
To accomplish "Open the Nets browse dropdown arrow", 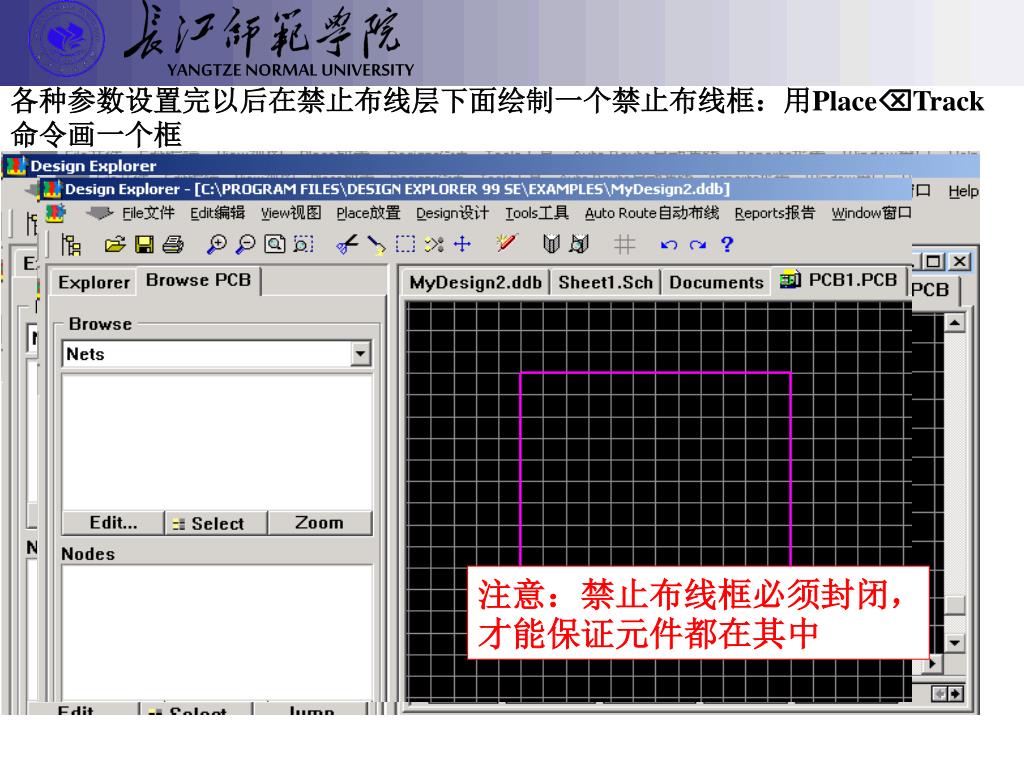I will [360, 353].
